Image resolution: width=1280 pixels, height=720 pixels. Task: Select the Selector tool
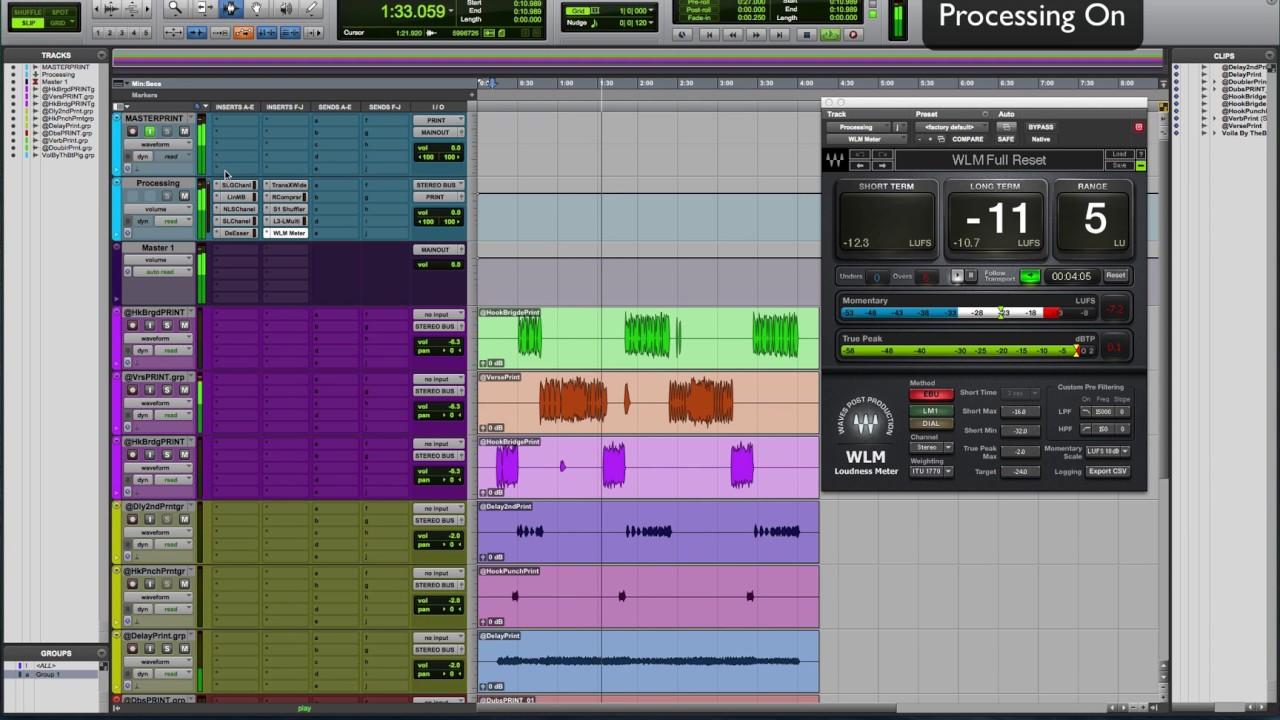[x=230, y=9]
